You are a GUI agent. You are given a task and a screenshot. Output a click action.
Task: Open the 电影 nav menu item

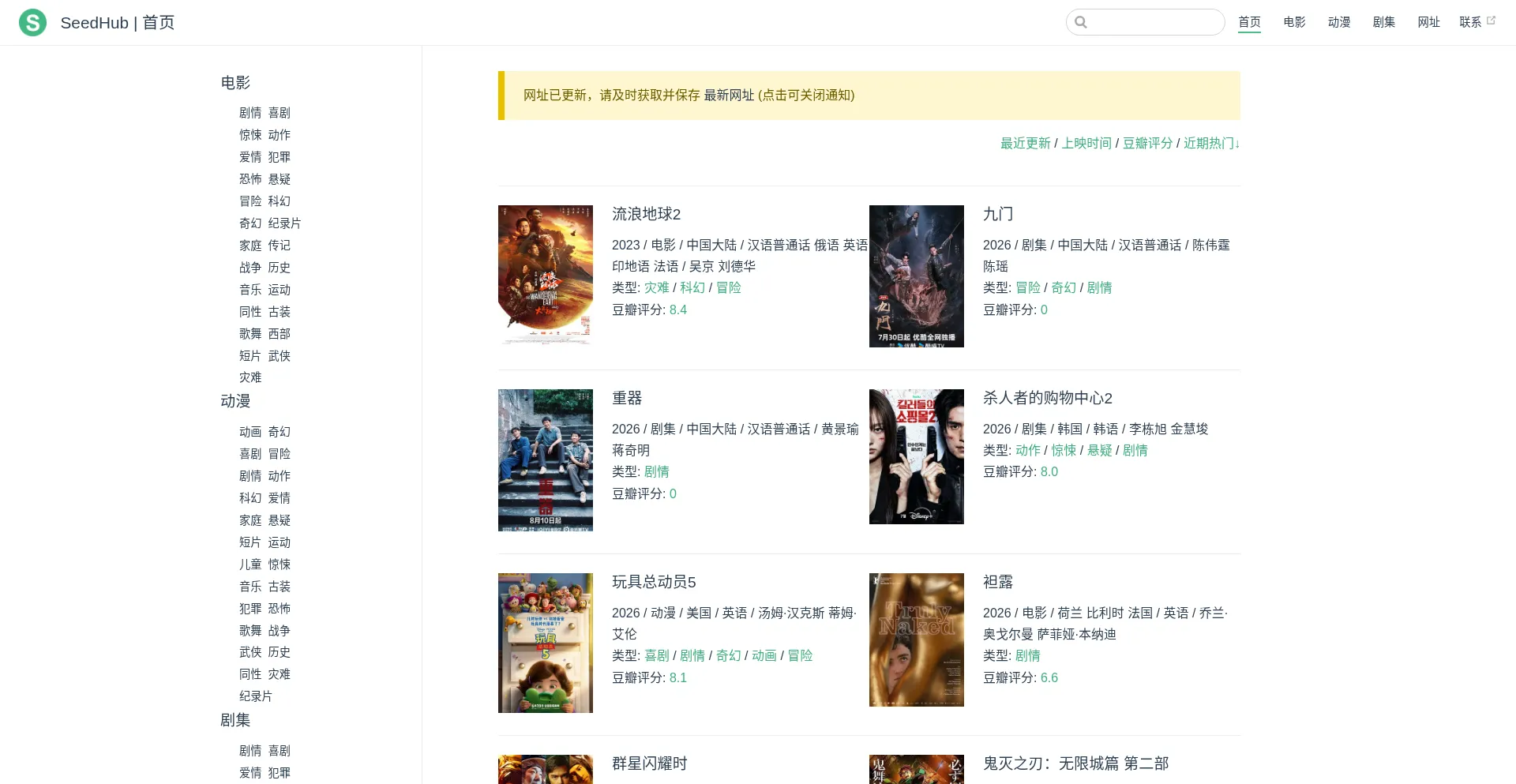tap(1294, 22)
